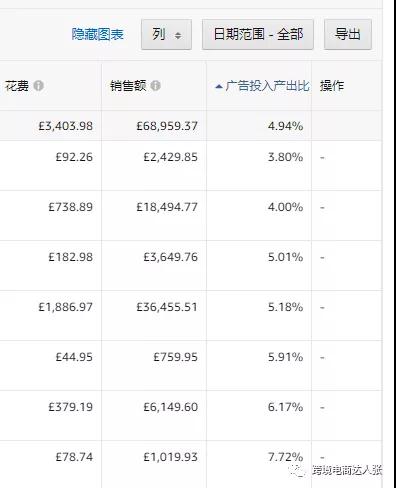Open the 列 columns dropdown
The image size is (396, 488).
pyautogui.click(x=166, y=34)
